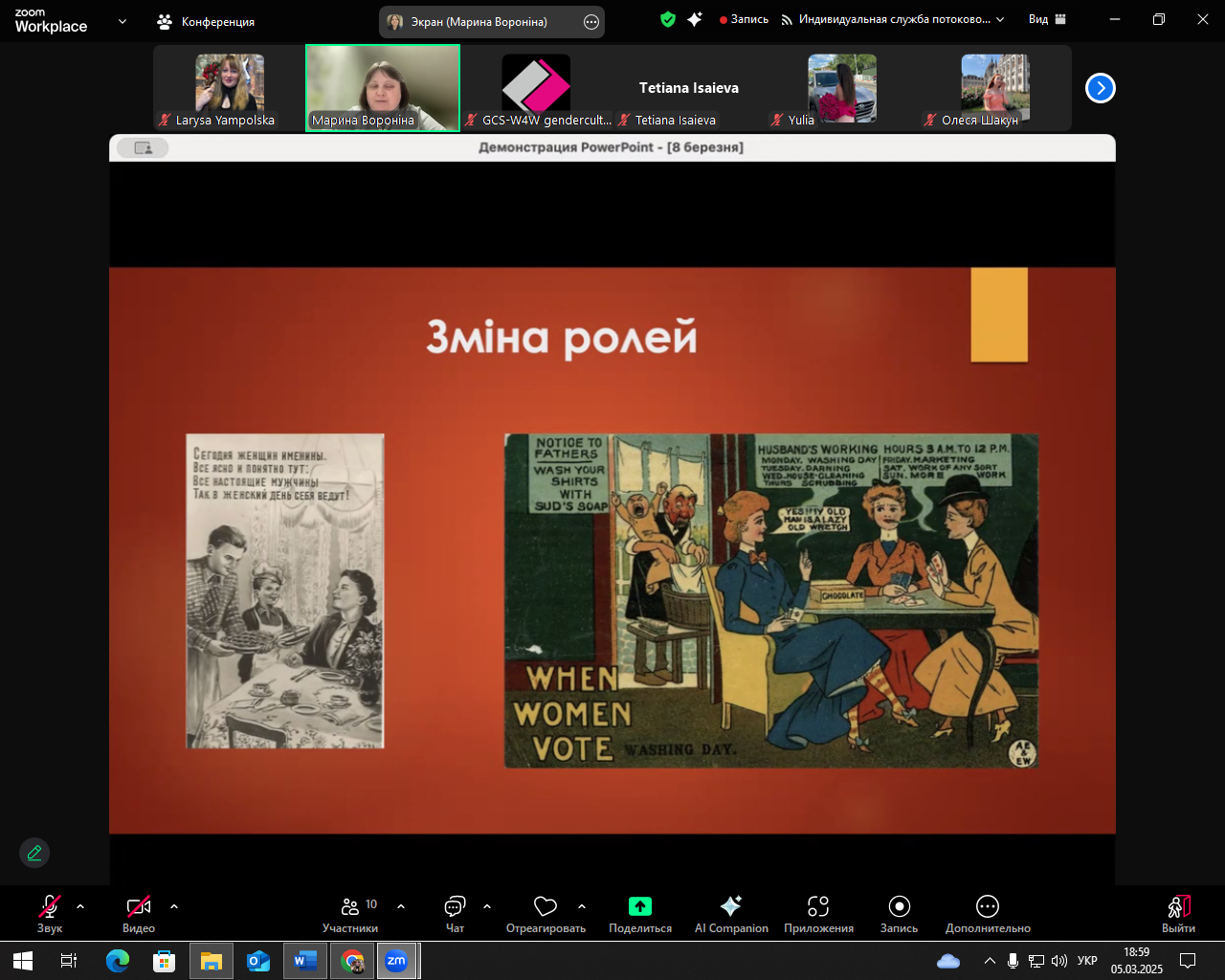
Task: Open more options on shared screen tab
Action: [x=591, y=21]
